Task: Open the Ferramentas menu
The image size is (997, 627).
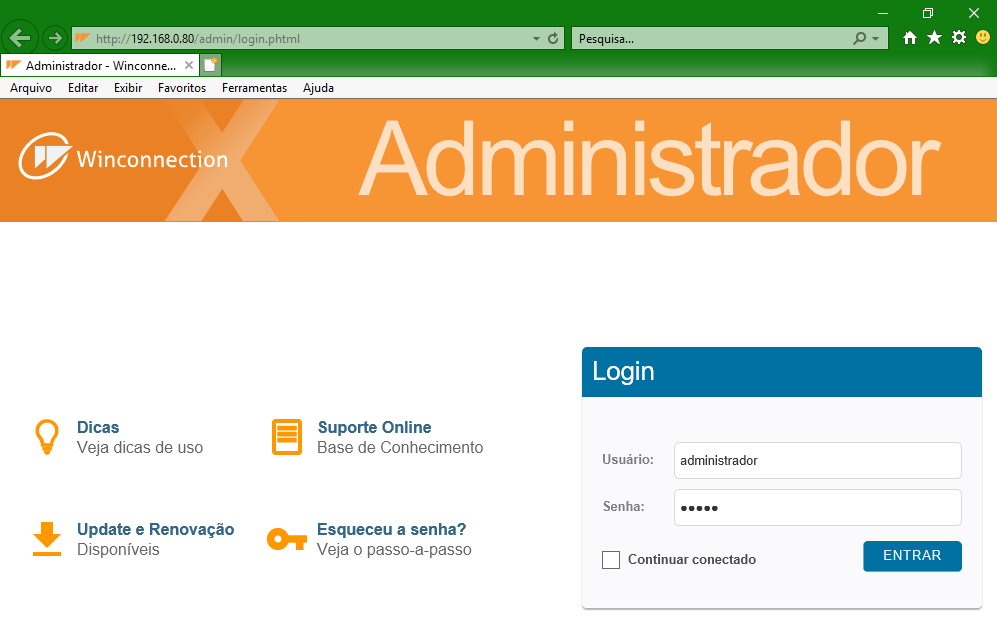Action: tap(254, 88)
